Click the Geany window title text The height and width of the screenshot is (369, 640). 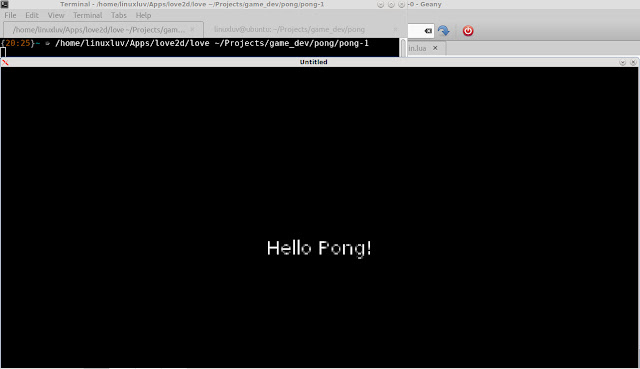tap(425, 4)
